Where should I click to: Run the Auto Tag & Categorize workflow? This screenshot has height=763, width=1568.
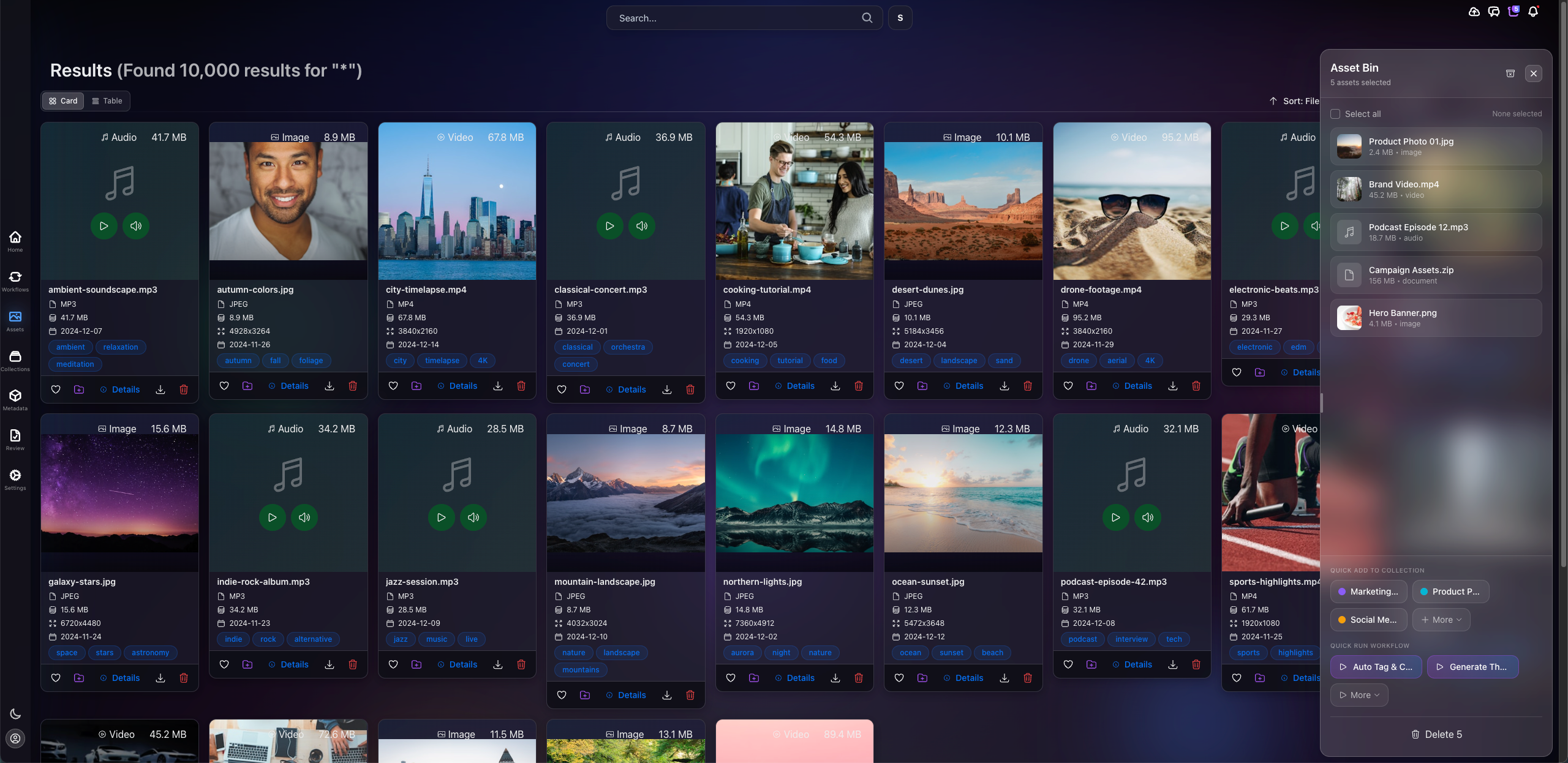pos(1376,667)
